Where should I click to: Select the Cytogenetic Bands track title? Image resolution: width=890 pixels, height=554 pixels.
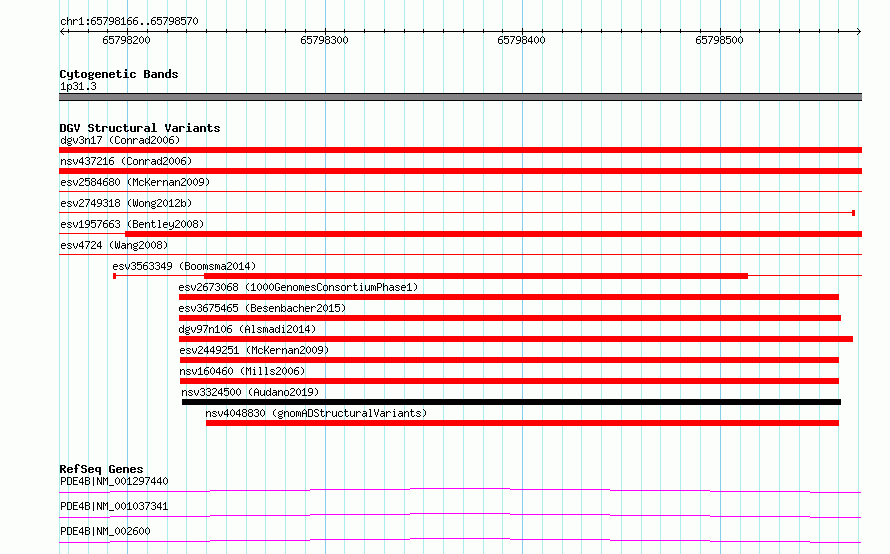pos(119,74)
